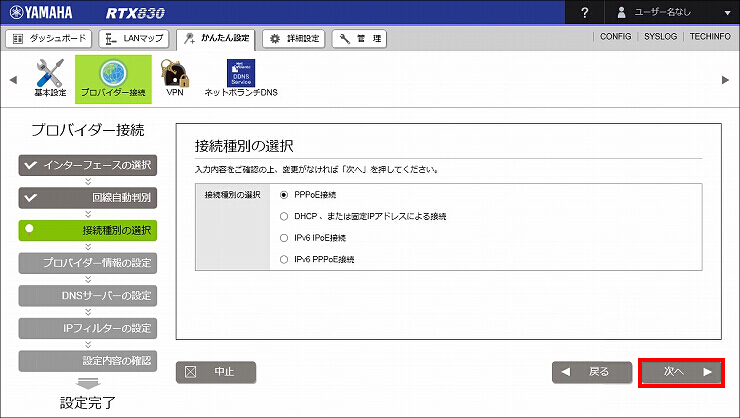The image size is (740, 418).
Task: Open the 基本設定 tools icon
Action: click(50, 77)
